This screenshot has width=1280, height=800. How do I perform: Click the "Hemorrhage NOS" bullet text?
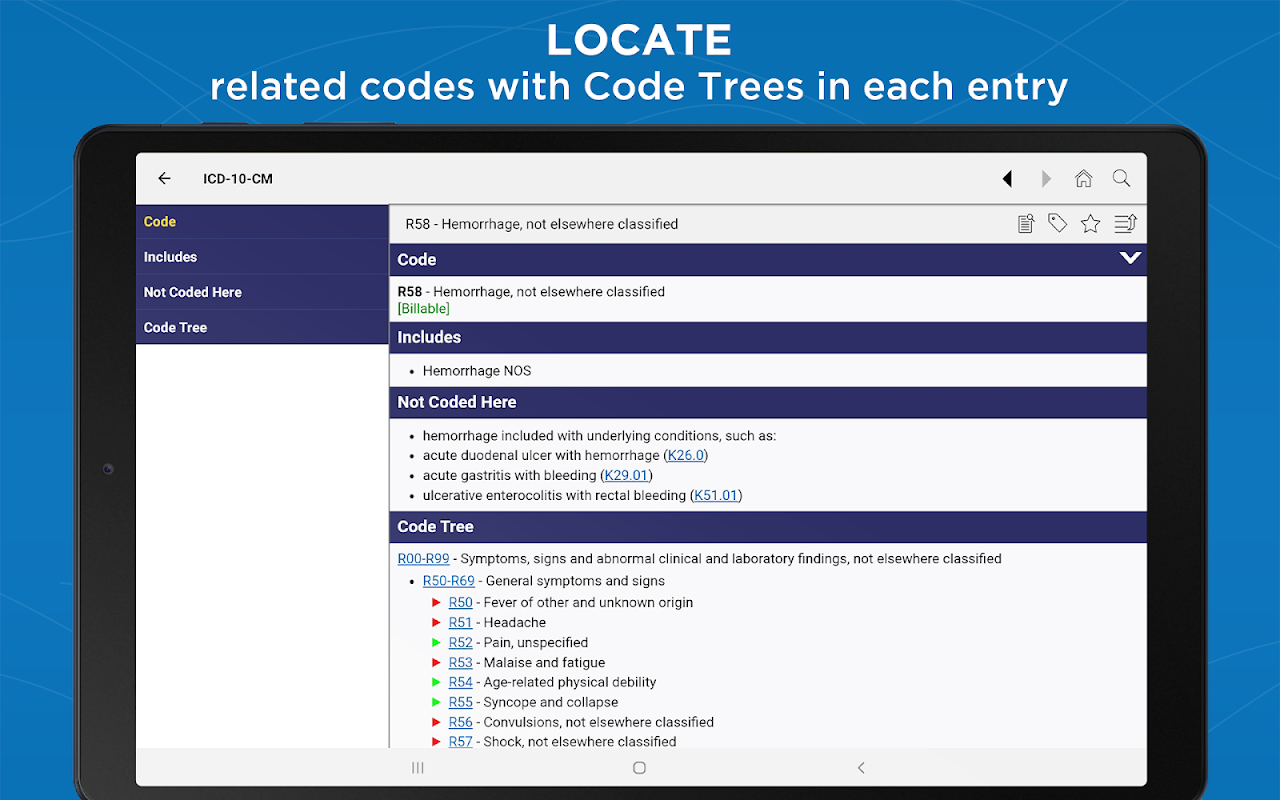point(477,371)
